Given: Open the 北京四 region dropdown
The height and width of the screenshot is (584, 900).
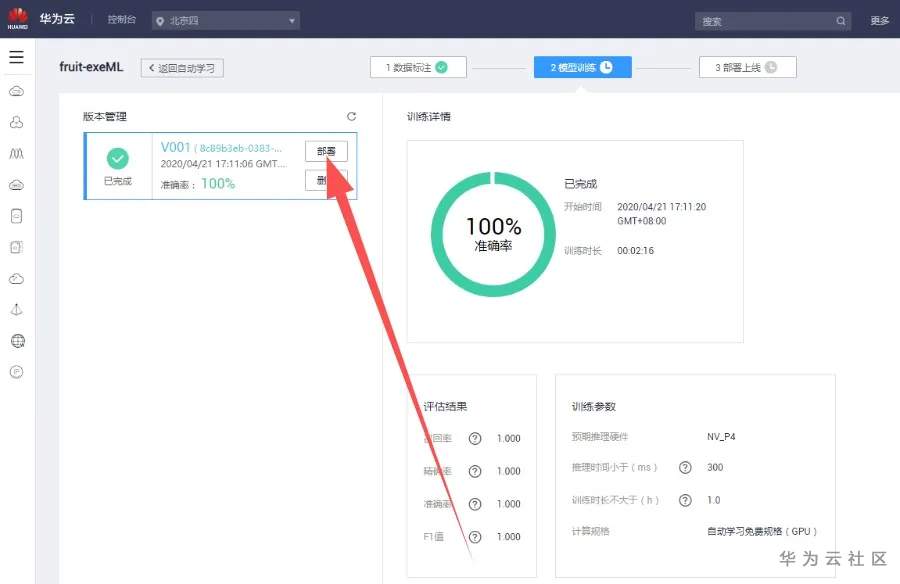Looking at the screenshot, I should pos(226,21).
